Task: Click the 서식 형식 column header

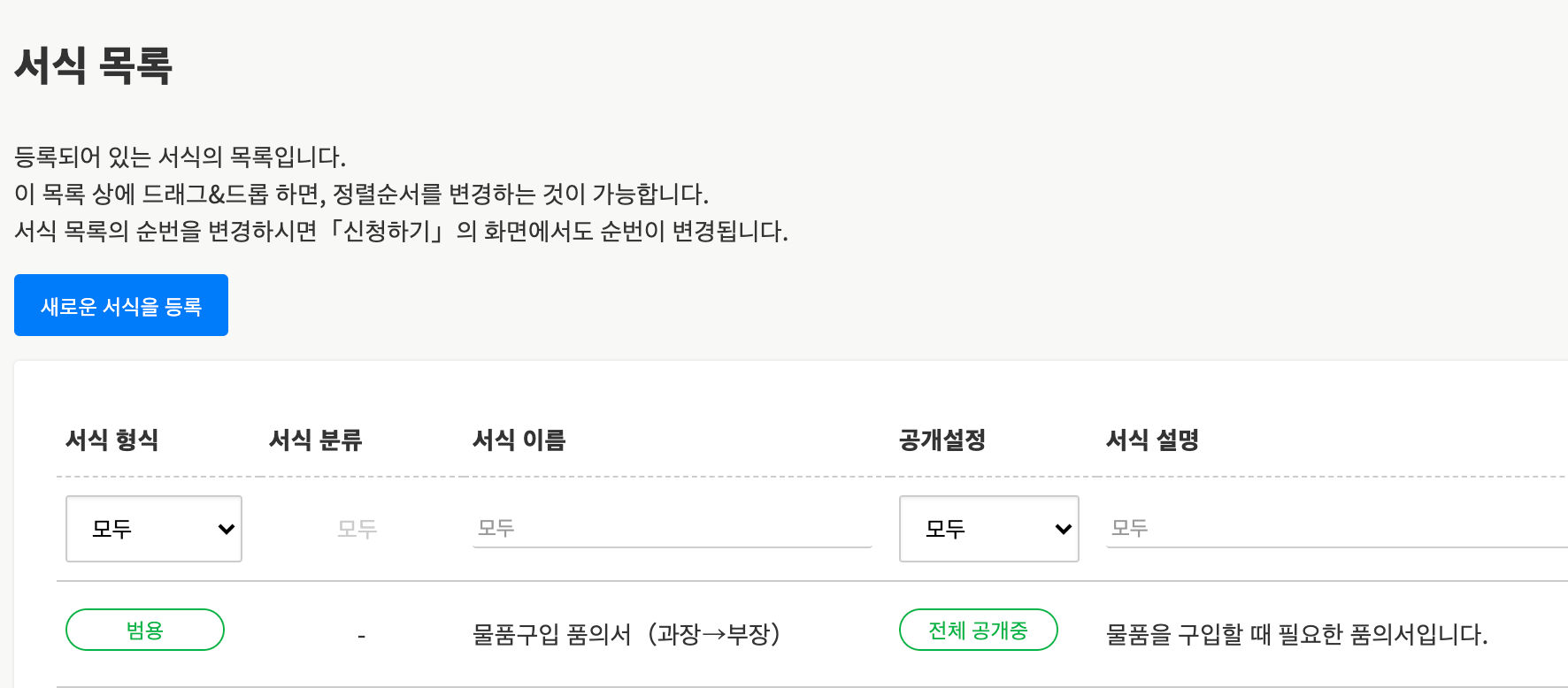Action: [112, 440]
